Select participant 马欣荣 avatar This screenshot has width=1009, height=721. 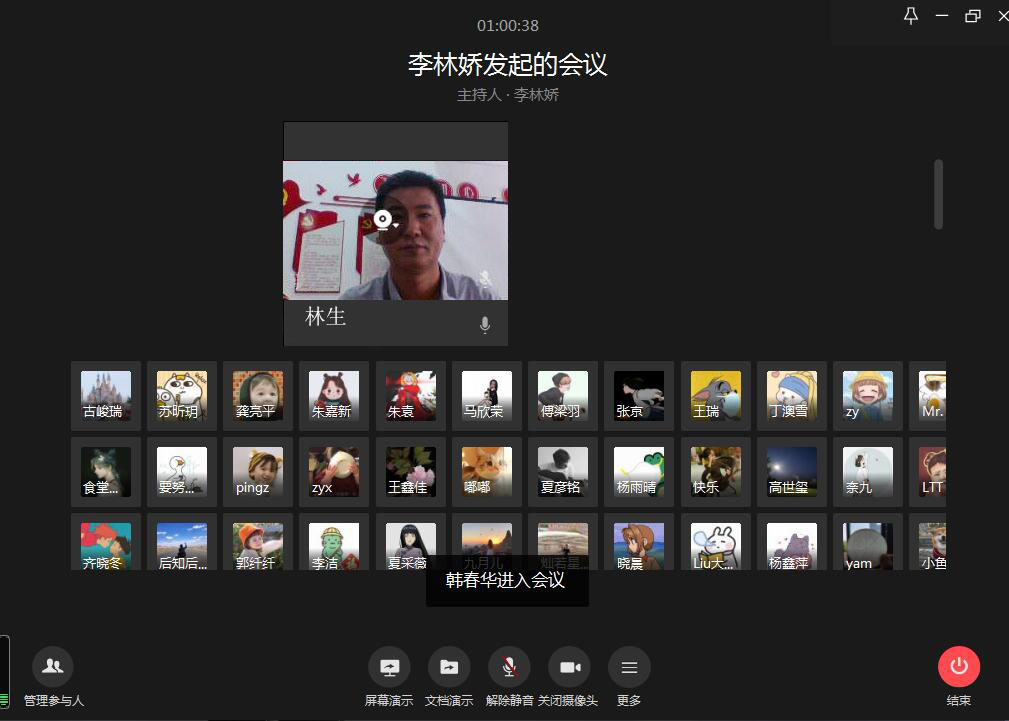(x=487, y=395)
